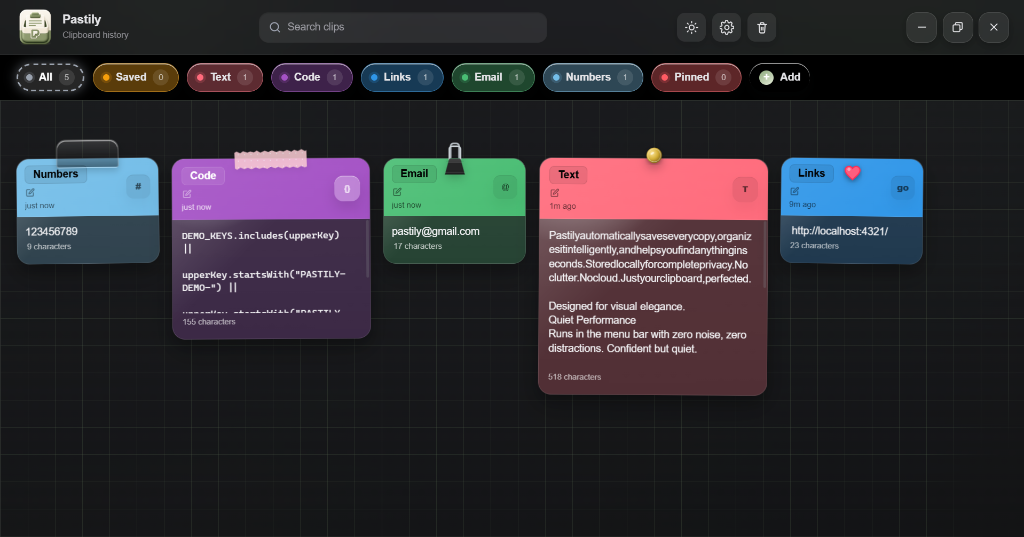Show only Links clips

(x=402, y=77)
